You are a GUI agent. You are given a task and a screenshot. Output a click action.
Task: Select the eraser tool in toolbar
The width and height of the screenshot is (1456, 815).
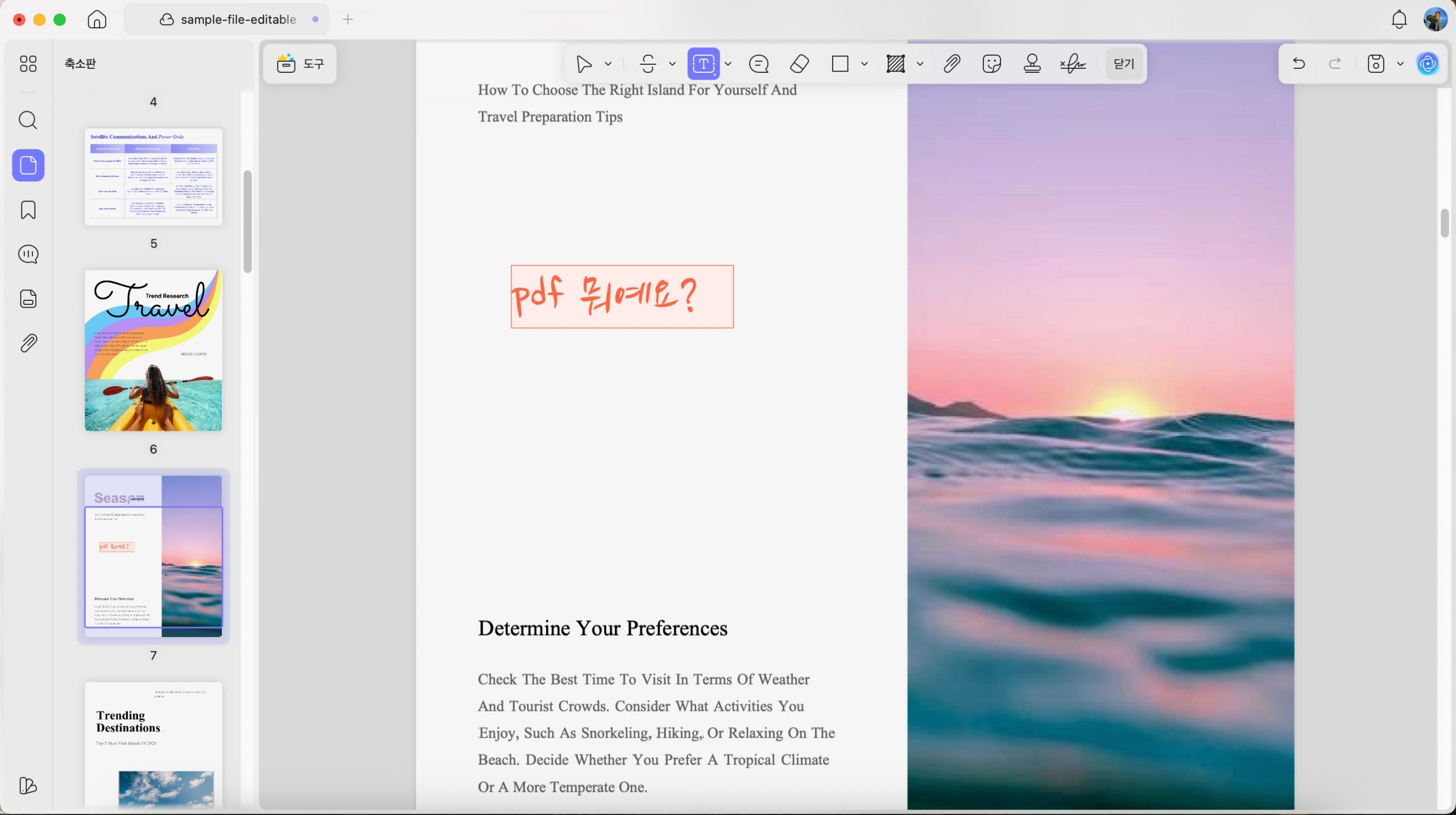[x=799, y=64]
